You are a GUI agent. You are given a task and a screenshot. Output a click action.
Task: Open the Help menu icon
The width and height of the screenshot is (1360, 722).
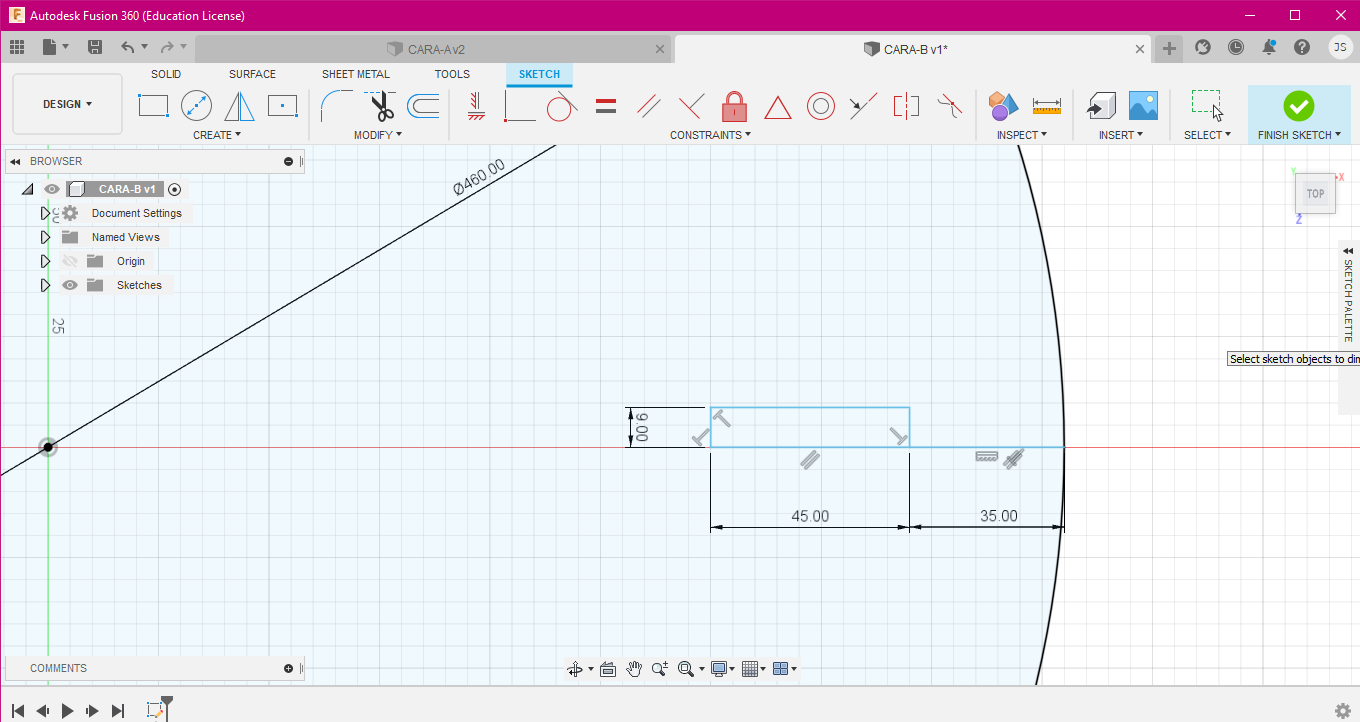1302,47
